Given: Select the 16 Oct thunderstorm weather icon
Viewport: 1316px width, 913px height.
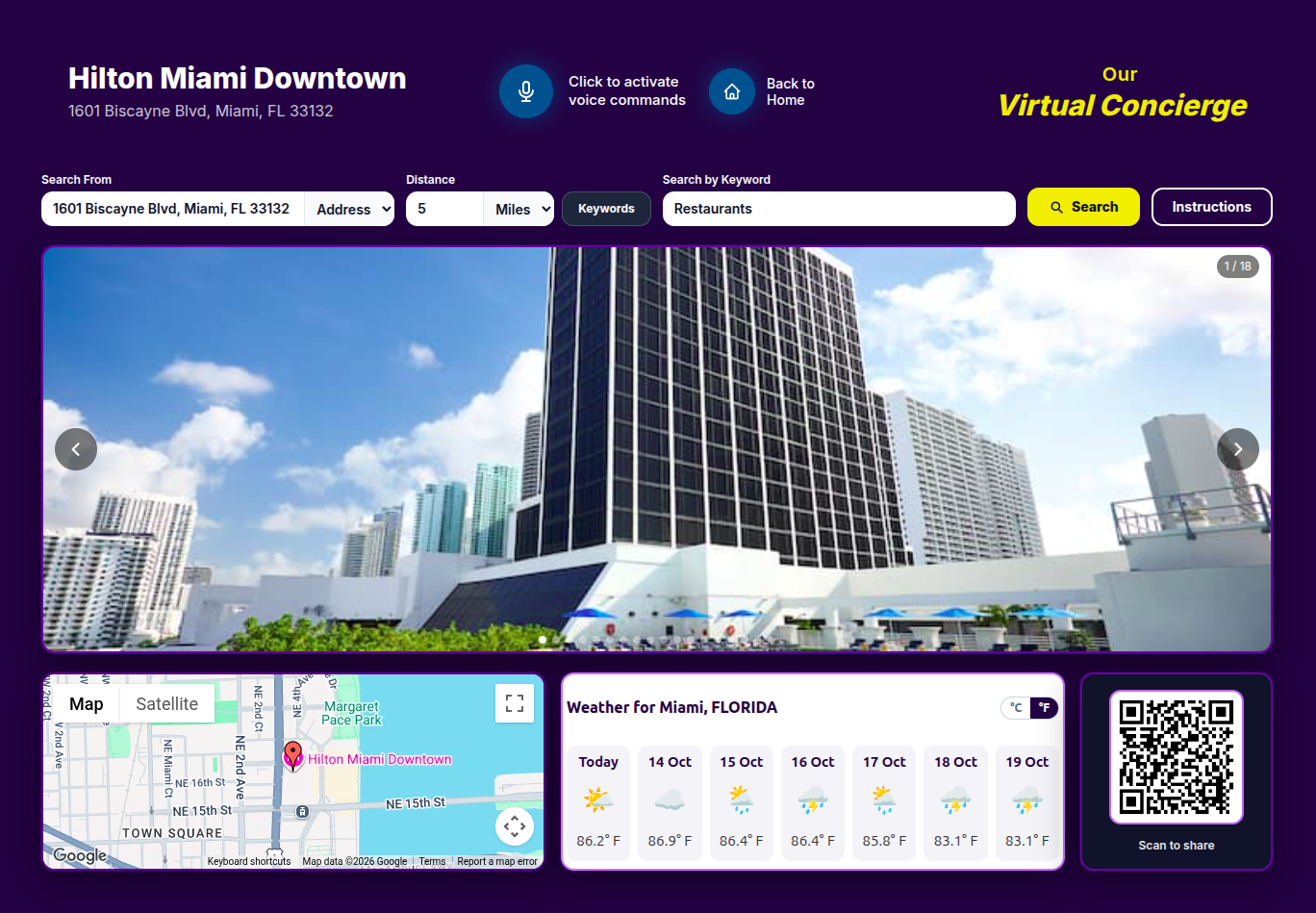Looking at the screenshot, I should 813,800.
